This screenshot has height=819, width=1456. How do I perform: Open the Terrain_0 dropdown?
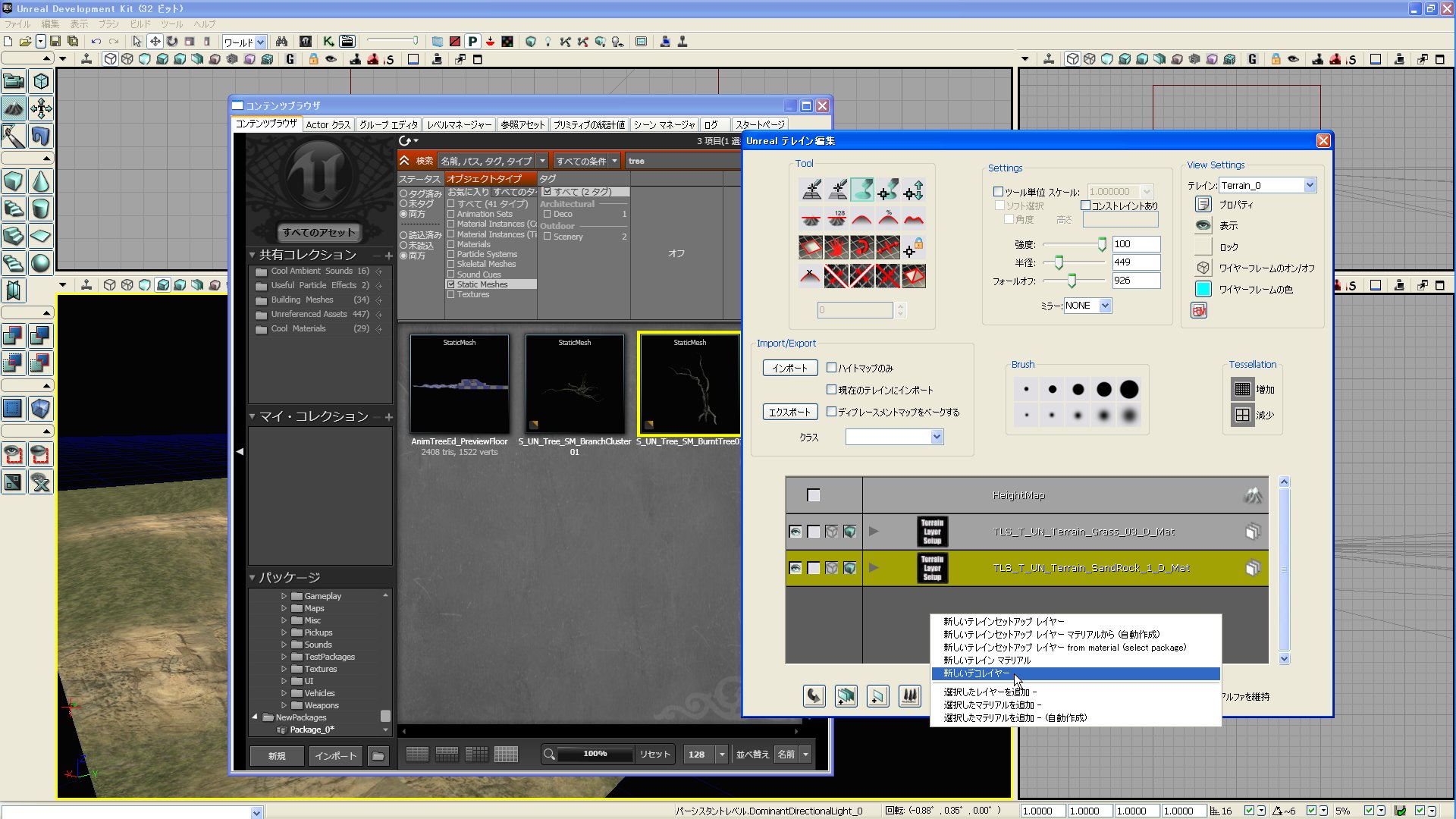tap(1310, 185)
